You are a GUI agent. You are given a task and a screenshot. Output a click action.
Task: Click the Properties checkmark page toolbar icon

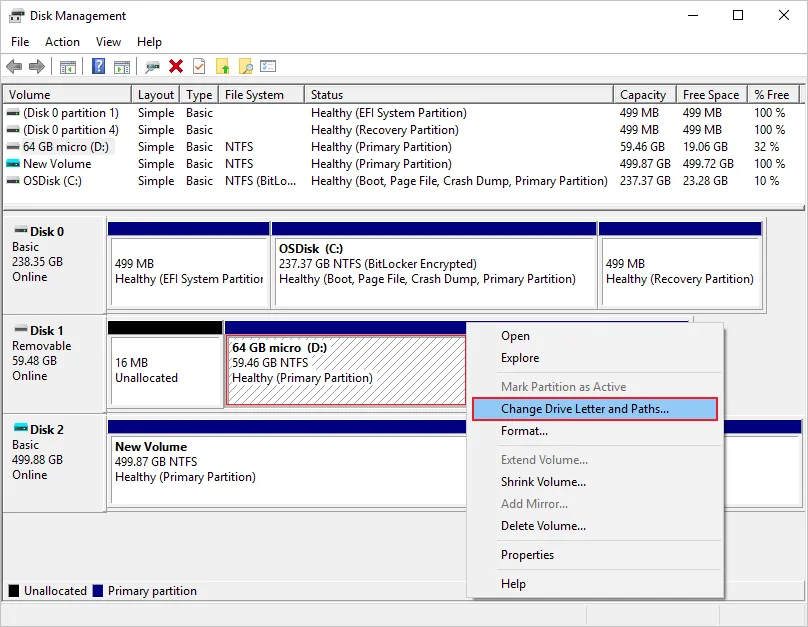pyautogui.click(x=199, y=67)
